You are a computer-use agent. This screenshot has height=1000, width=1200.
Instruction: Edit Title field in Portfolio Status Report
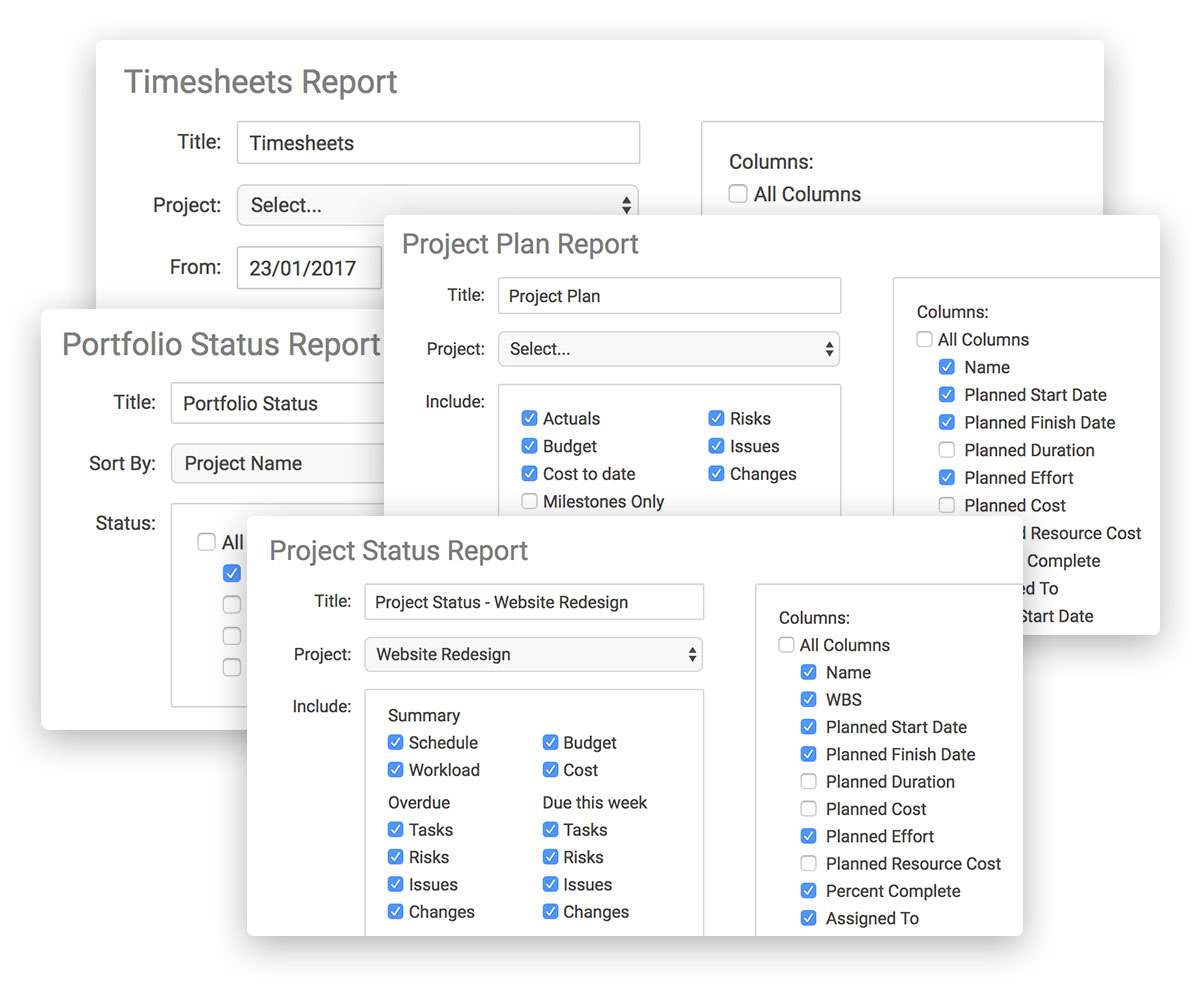(x=277, y=404)
